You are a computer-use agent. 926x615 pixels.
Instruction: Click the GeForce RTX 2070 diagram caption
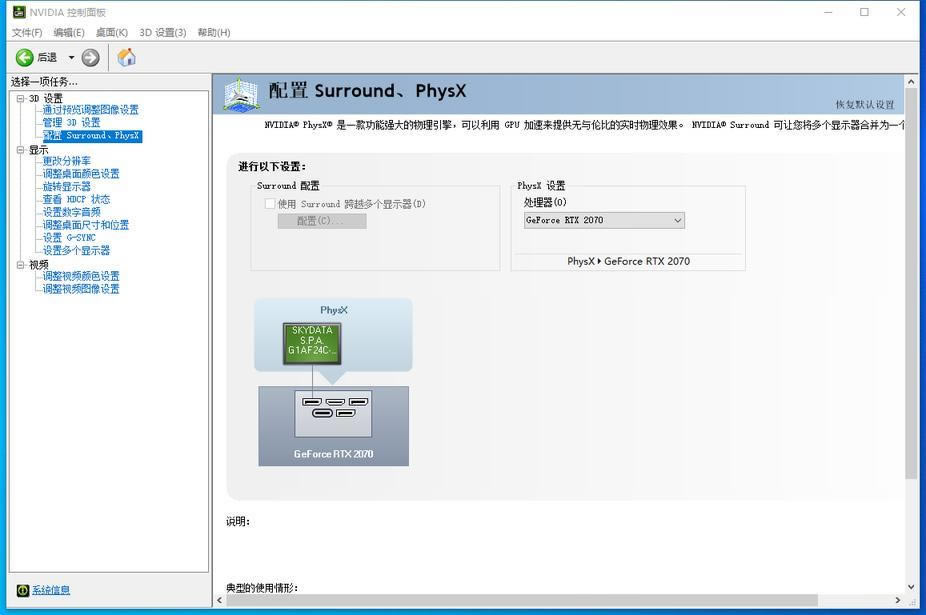pyautogui.click(x=334, y=454)
